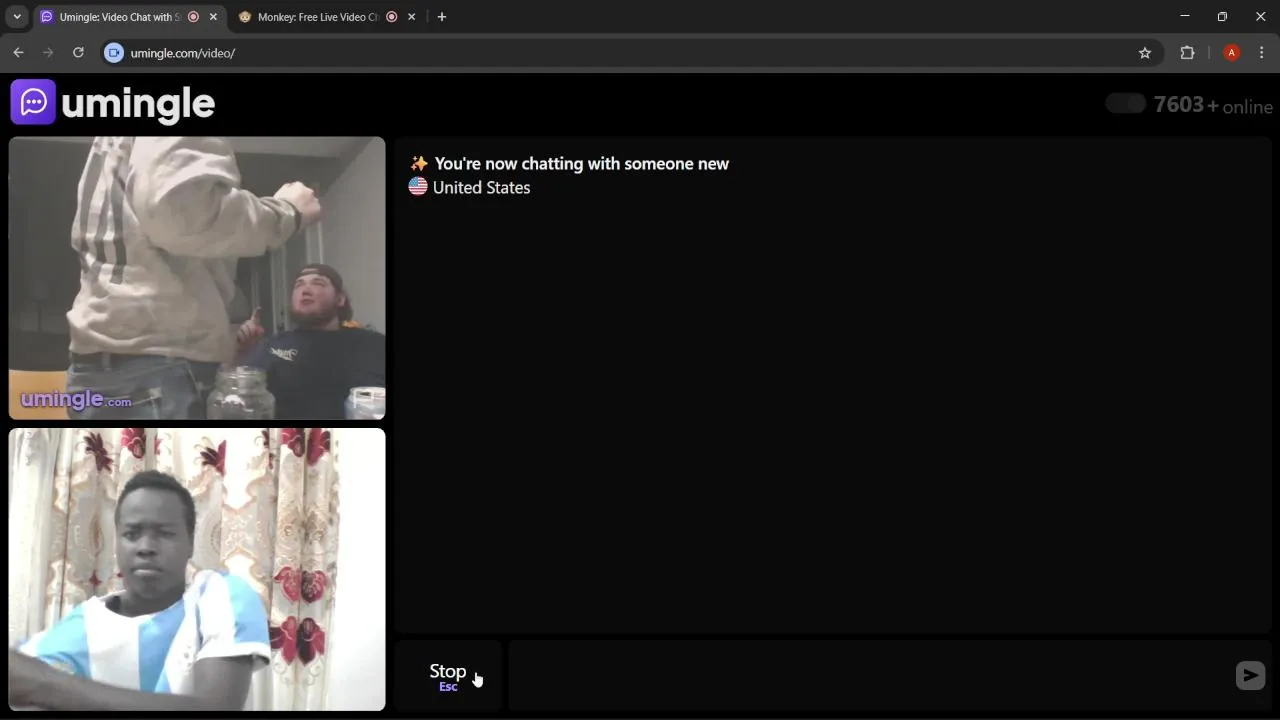Click the United States country label
Screen dimensions: 1280x720
click(x=481, y=188)
